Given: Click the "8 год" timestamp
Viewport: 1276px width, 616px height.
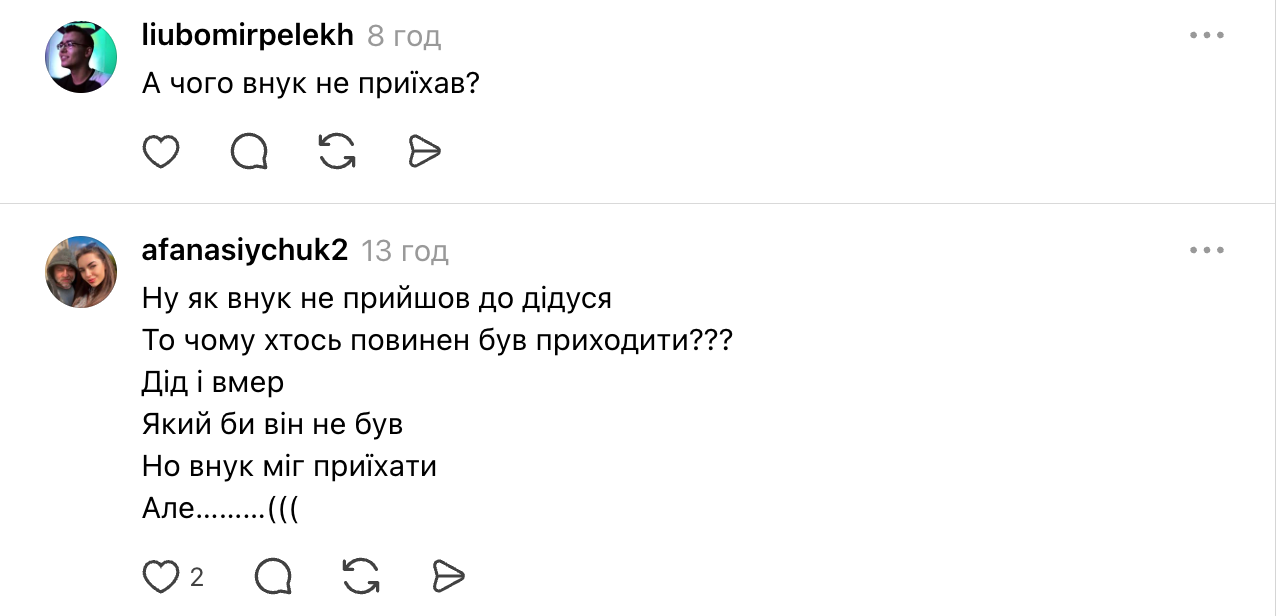Looking at the screenshot, I should (x=404, y=37).
